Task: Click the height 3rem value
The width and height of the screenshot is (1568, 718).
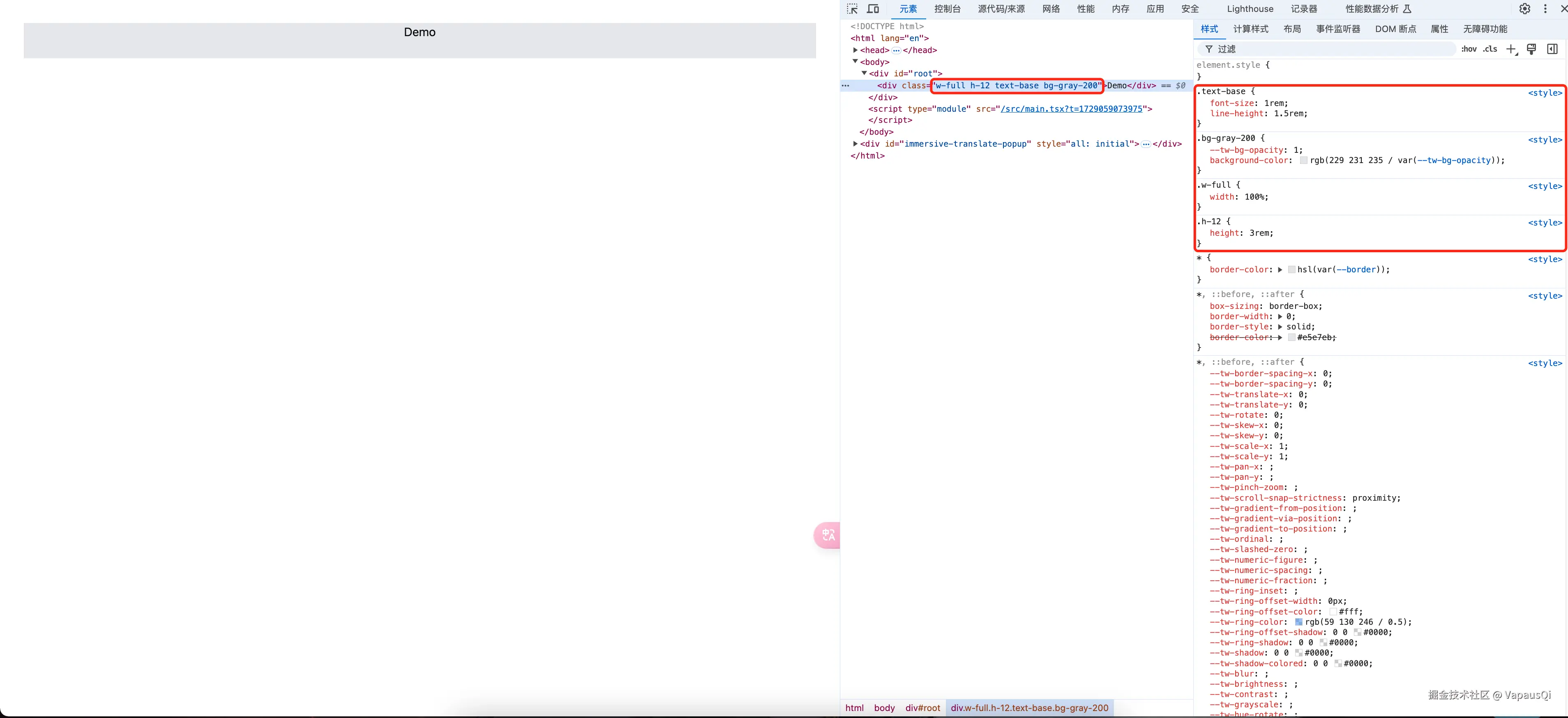Action: (x=1259, y=234)
